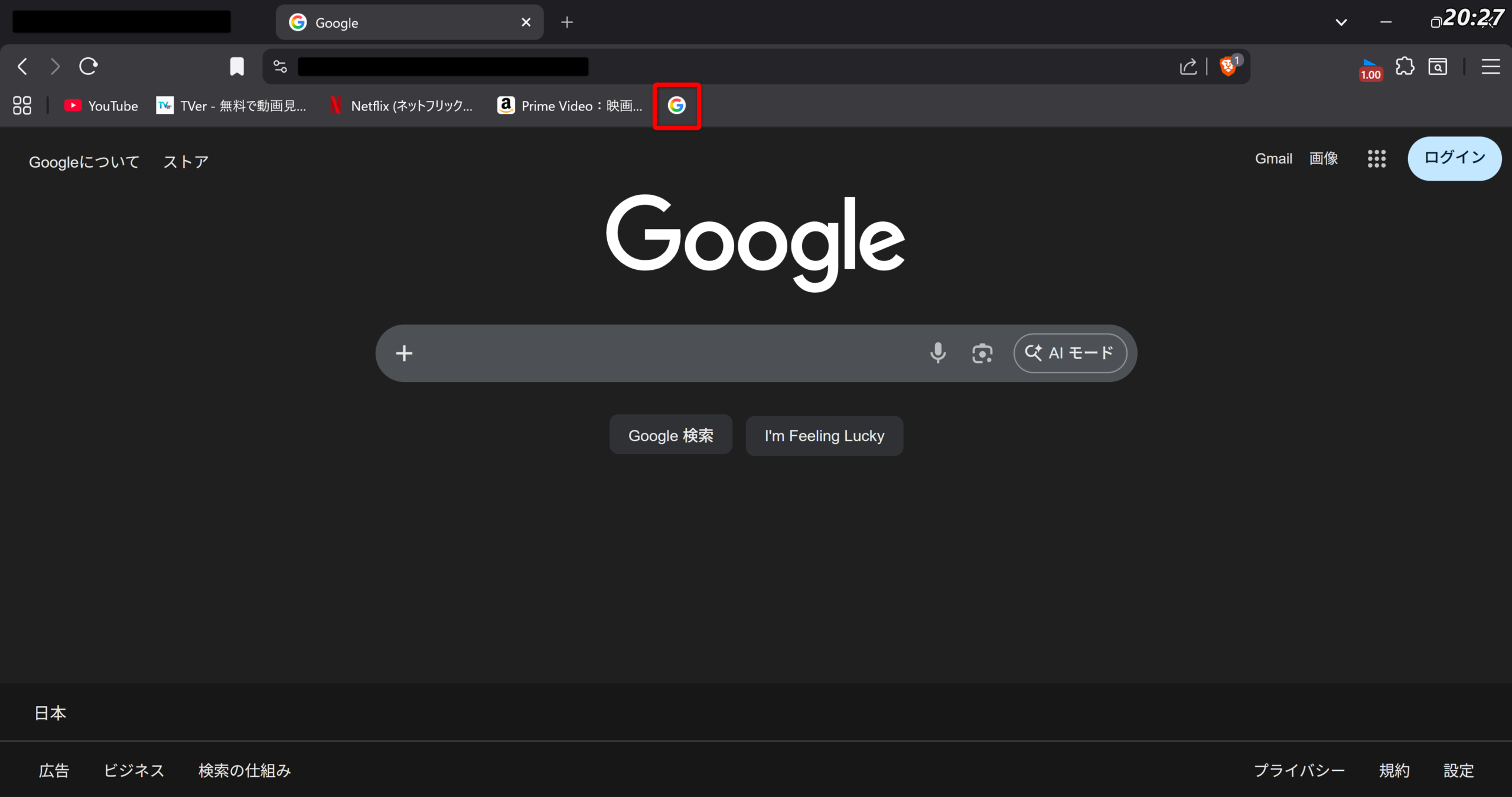Click the bookmark this page icon
The width and height of the screenshot is (1512, 797).
point(237,66)
